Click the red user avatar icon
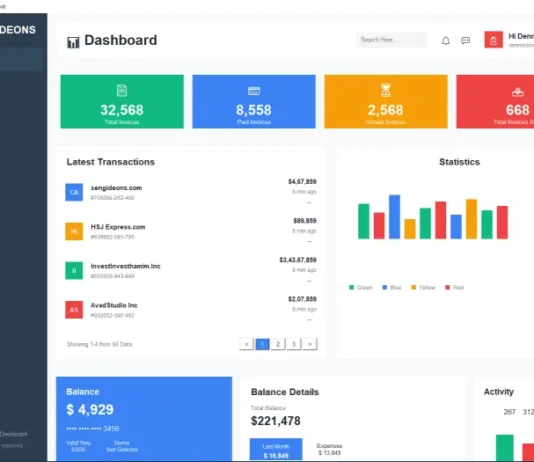Viewport: 534px width, 462px height. click(x=493, y=40)
